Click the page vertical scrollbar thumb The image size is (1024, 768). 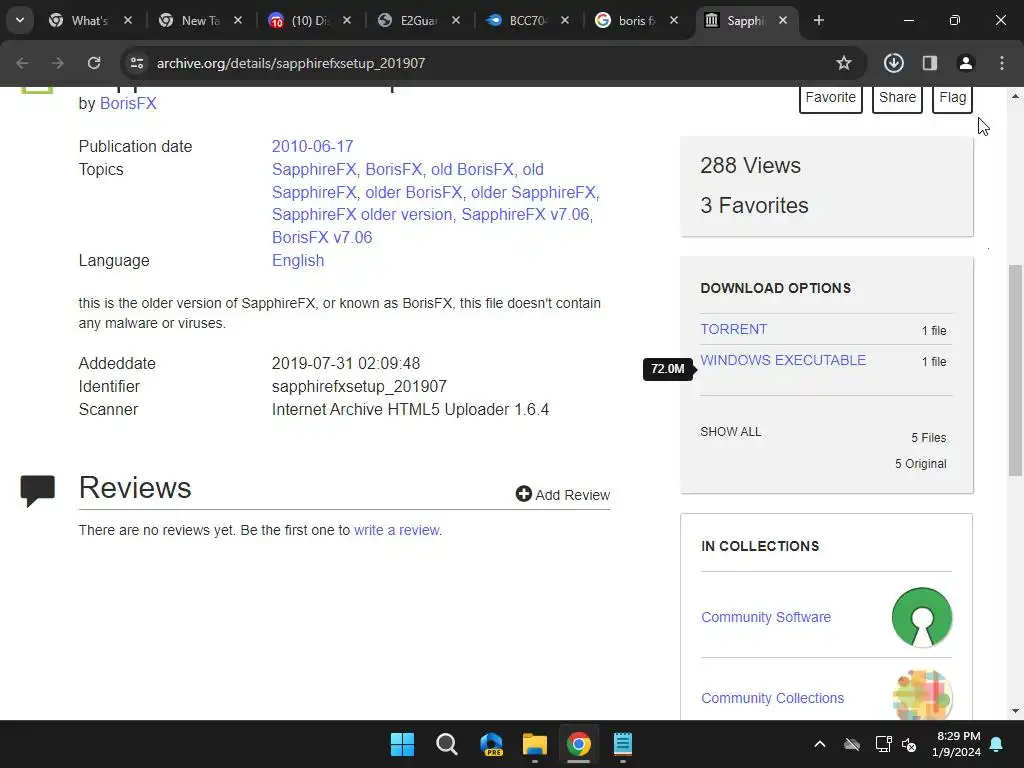pos(1015,370)
